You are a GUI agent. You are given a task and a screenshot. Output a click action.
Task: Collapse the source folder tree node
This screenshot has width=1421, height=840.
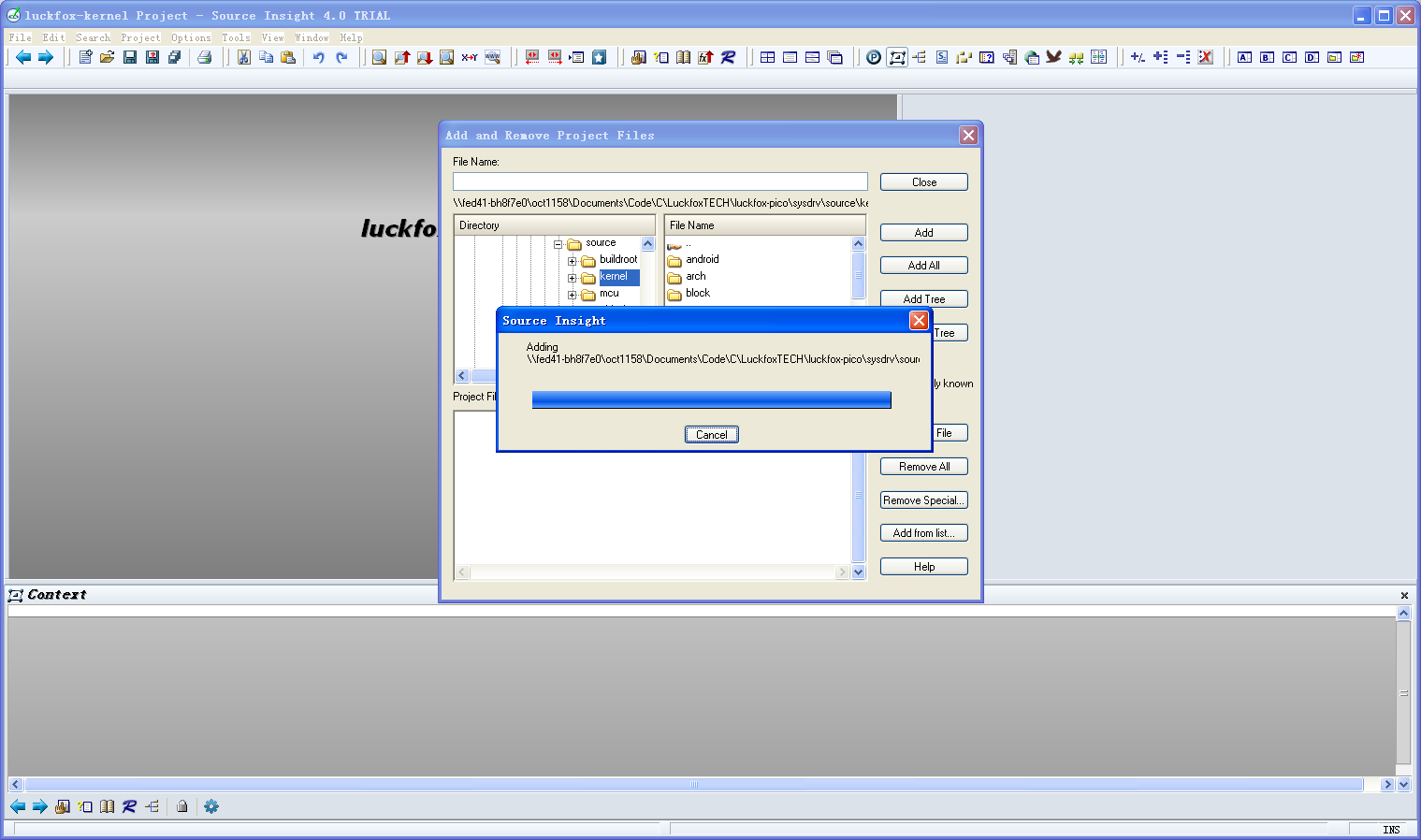coord(558,245)
